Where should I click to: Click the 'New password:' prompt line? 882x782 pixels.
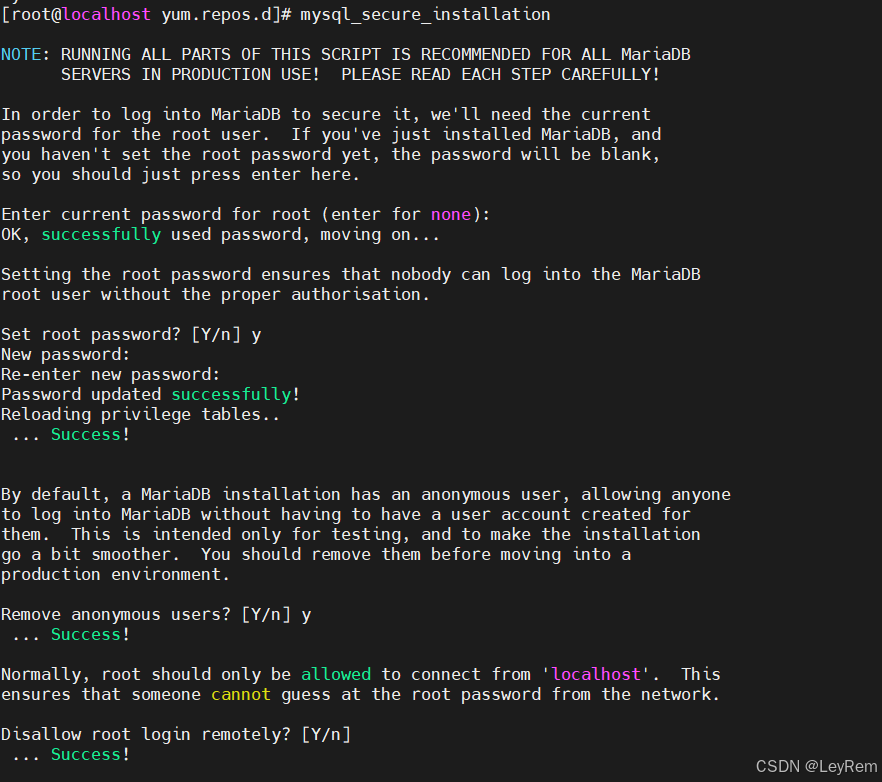[x=65, y=355]
